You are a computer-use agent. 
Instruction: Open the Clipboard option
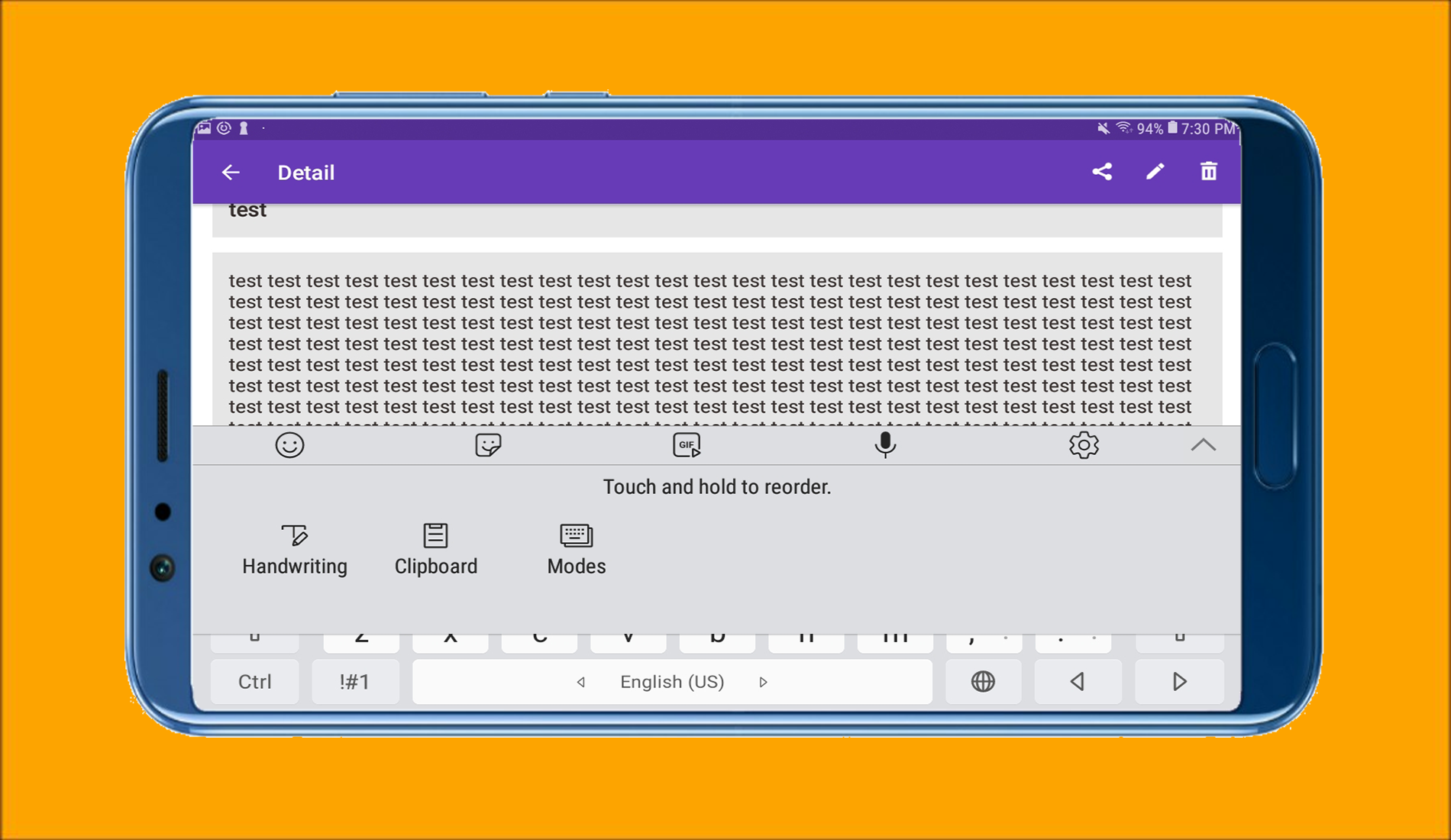[x=436, y=550]
